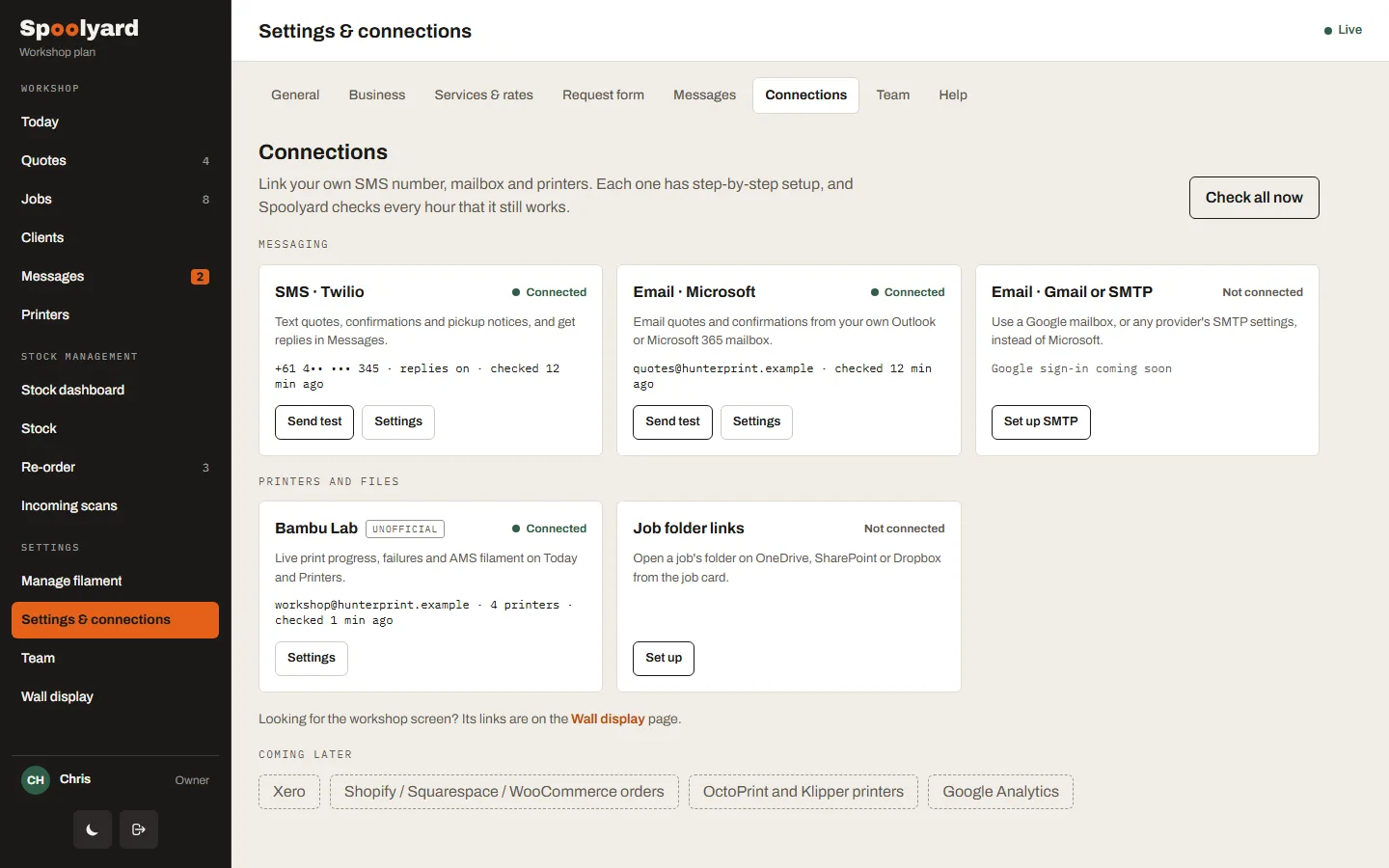Open Incoming scans

coord(115,506)
